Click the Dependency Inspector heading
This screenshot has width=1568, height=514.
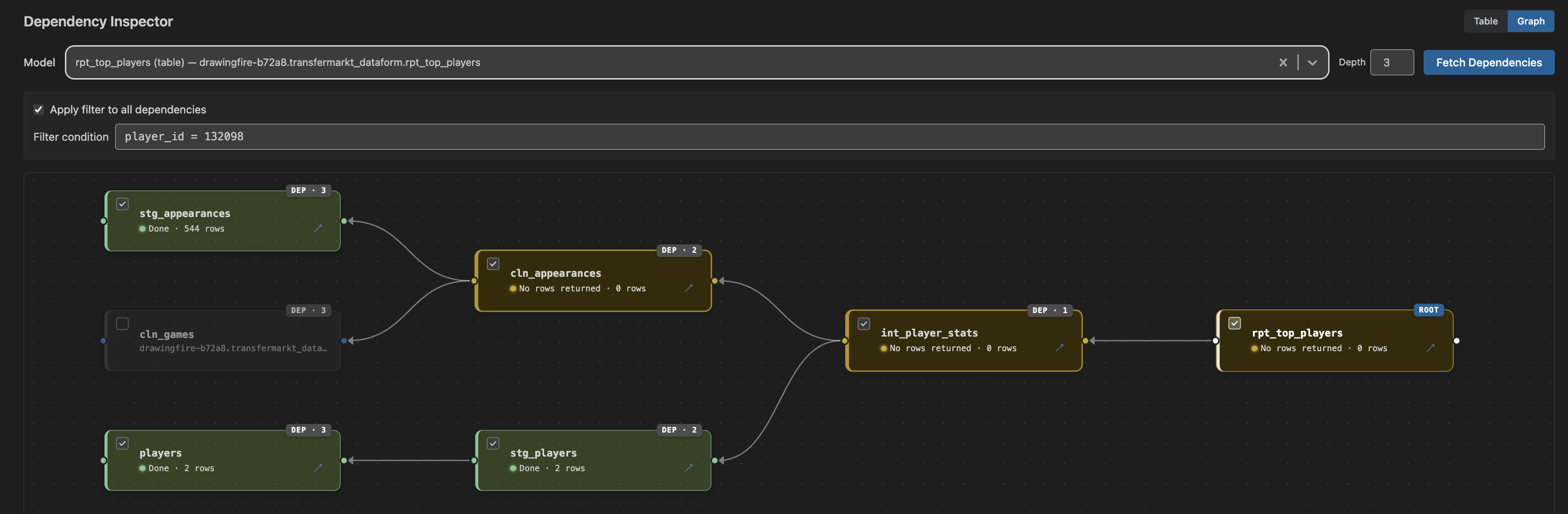pos(98,21)
